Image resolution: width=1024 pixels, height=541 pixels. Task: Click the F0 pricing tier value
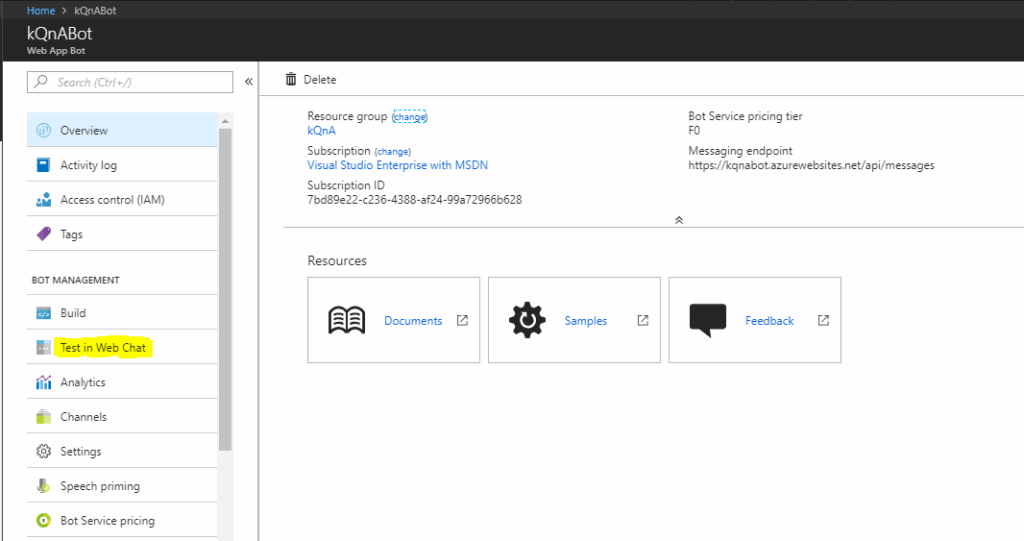click(x=694, y=131)
